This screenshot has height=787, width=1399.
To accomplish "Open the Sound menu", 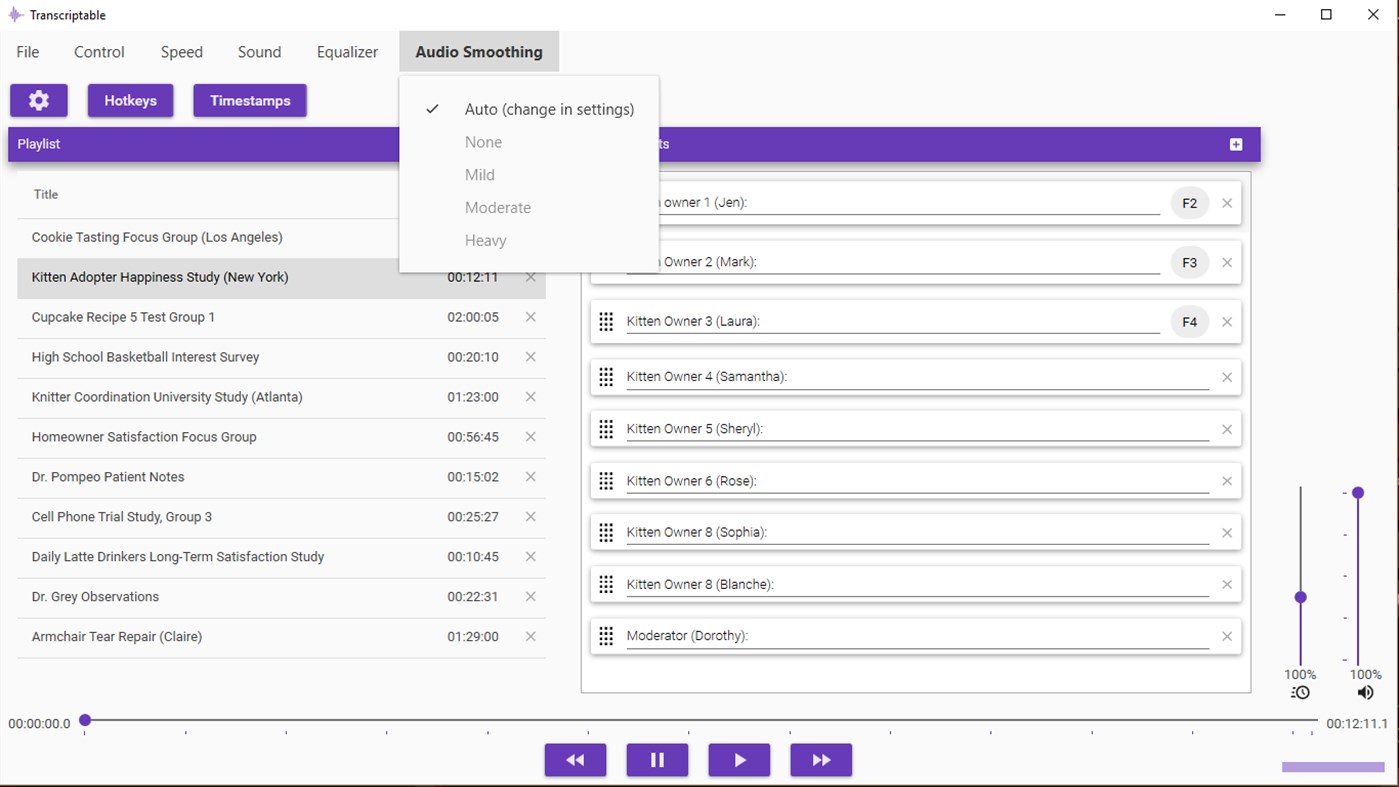I will click(259, 51).
